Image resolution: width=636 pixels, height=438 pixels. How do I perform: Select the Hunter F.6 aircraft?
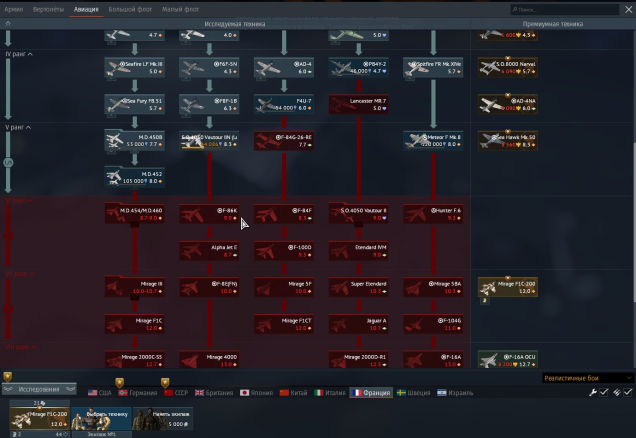(x=433, y=214)
